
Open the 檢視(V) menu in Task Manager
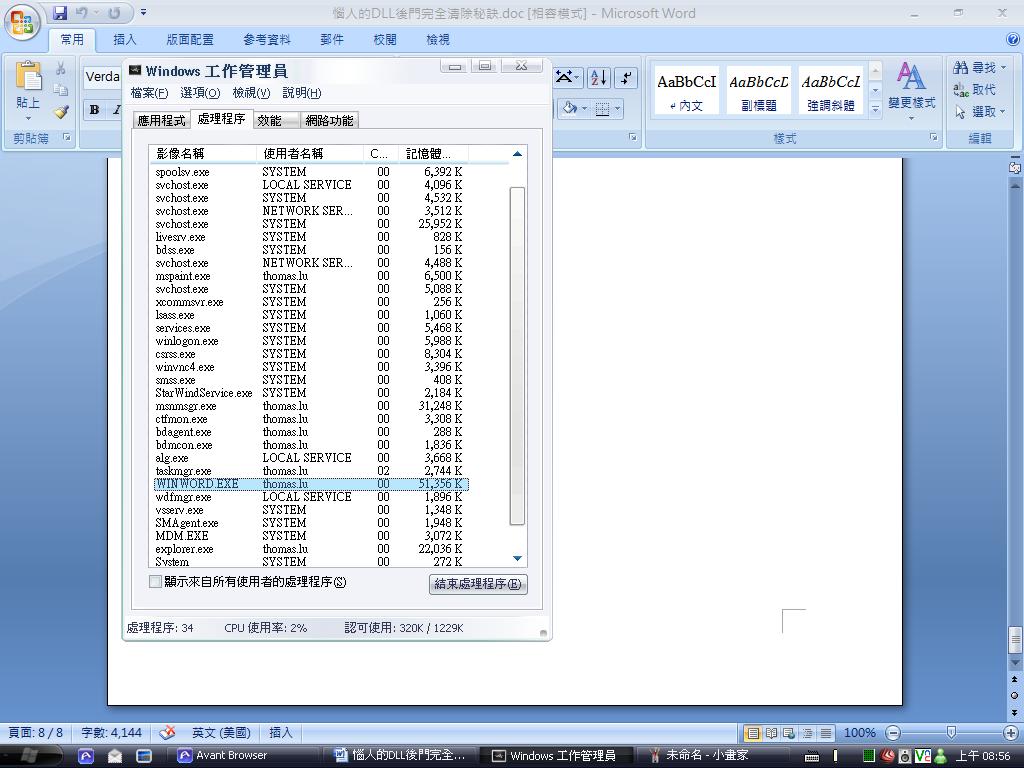[x=251, y=93]
